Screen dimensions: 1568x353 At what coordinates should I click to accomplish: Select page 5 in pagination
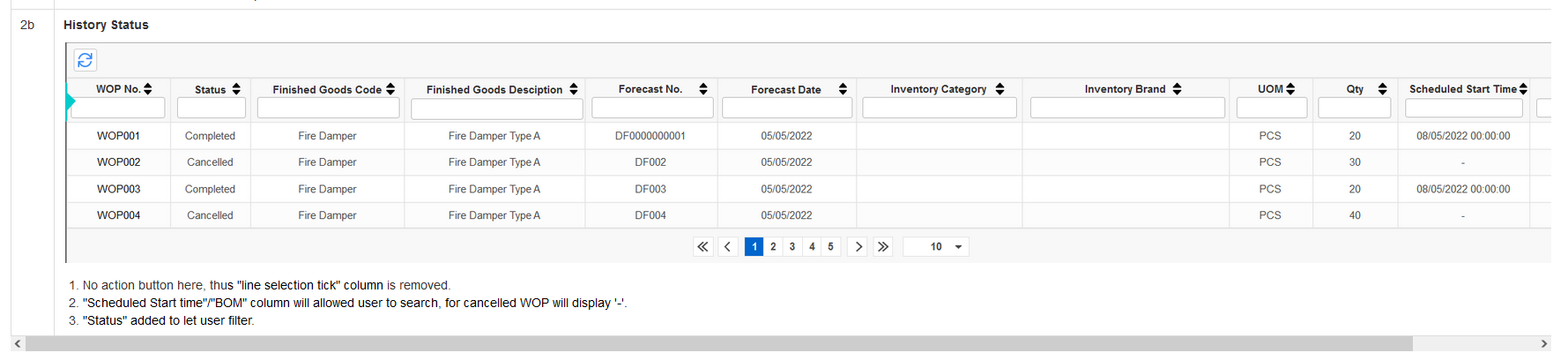[x=830, y=247]
